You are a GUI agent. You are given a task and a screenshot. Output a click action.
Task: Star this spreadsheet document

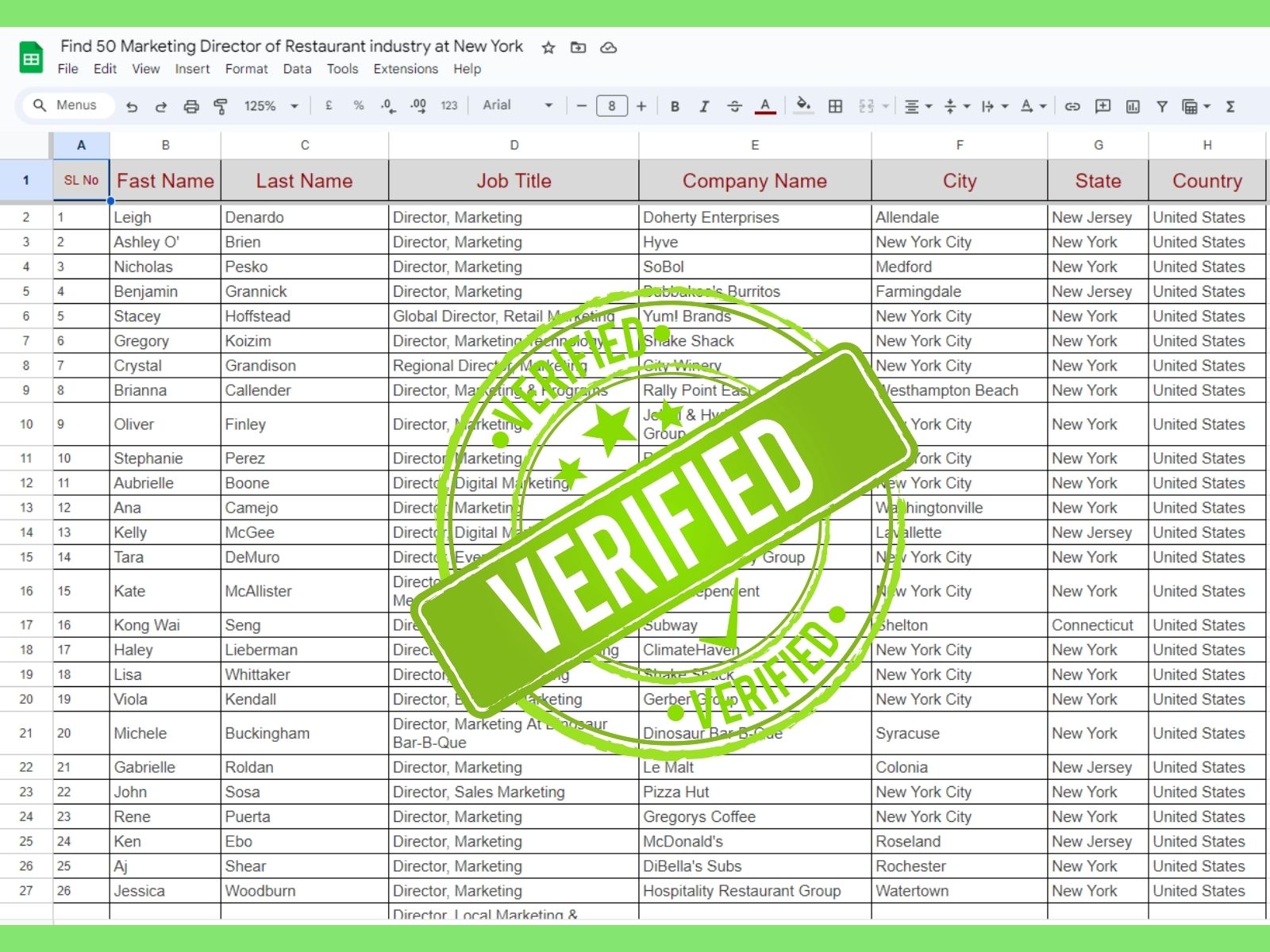(x=548, y=48)
